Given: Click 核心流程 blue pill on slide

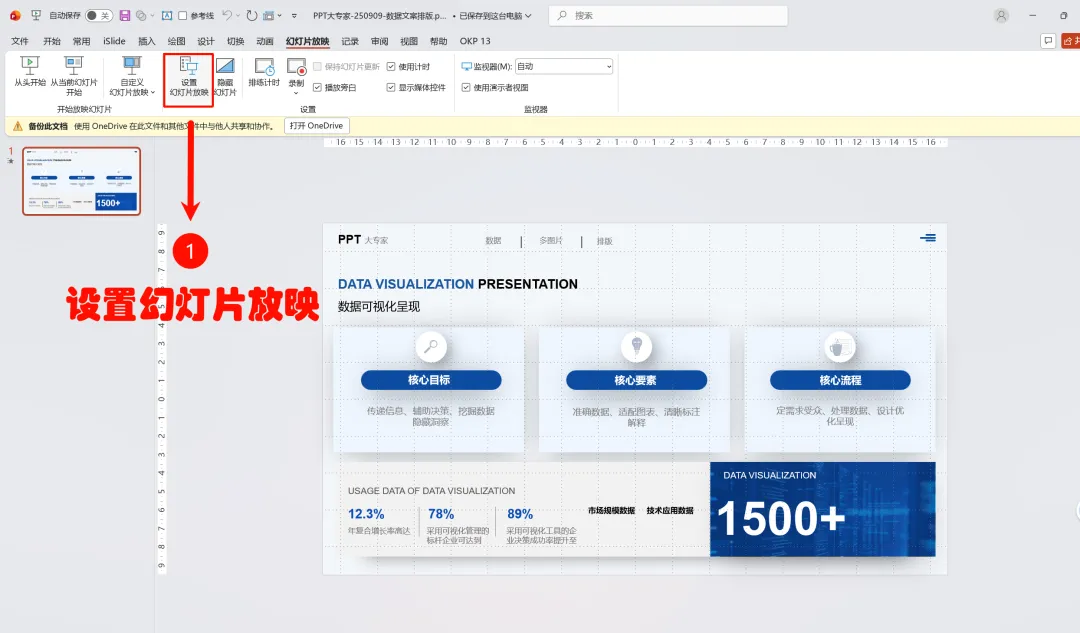Looking at the screenshot, I should coord(840,380).
